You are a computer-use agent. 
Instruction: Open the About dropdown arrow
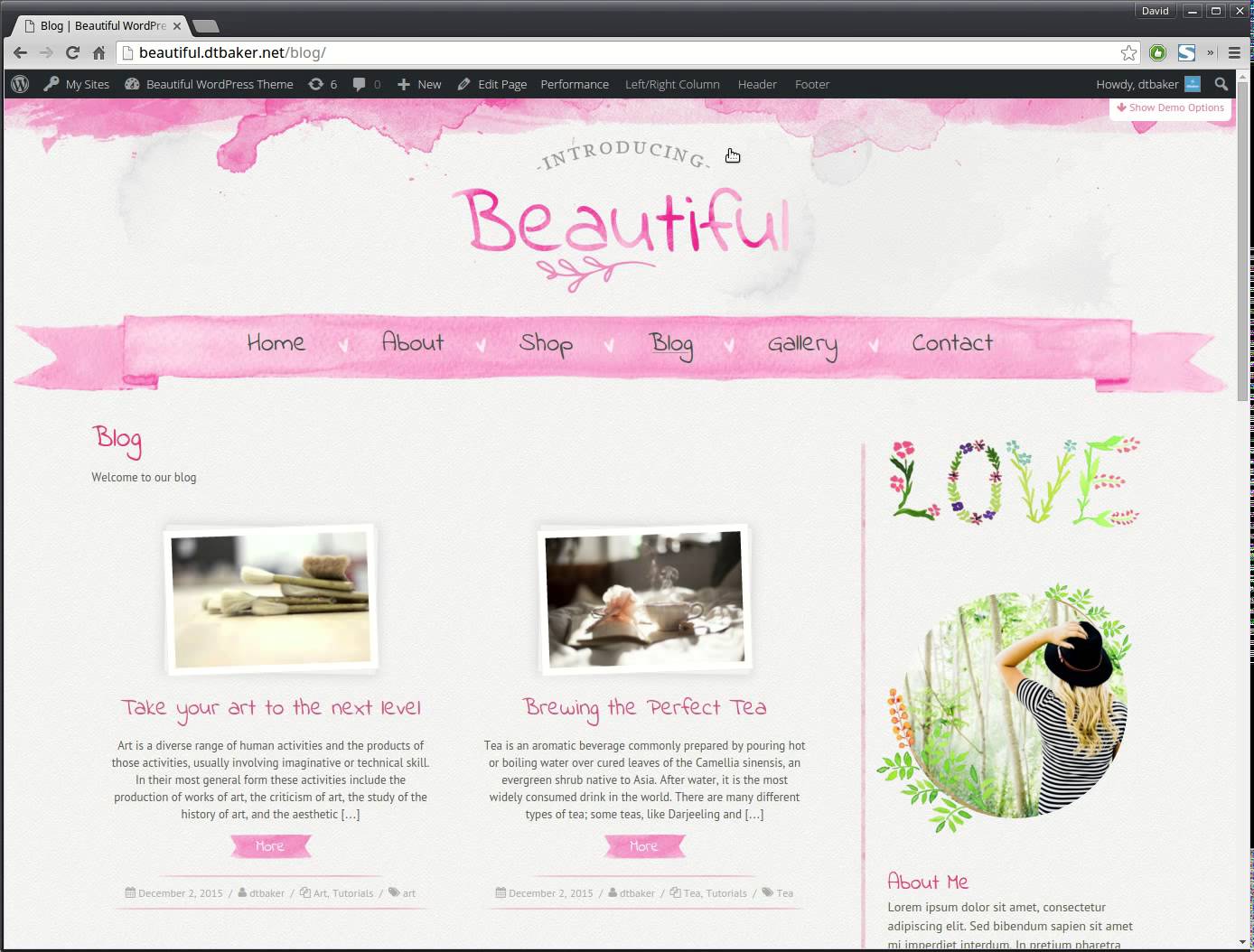[482, 346]
